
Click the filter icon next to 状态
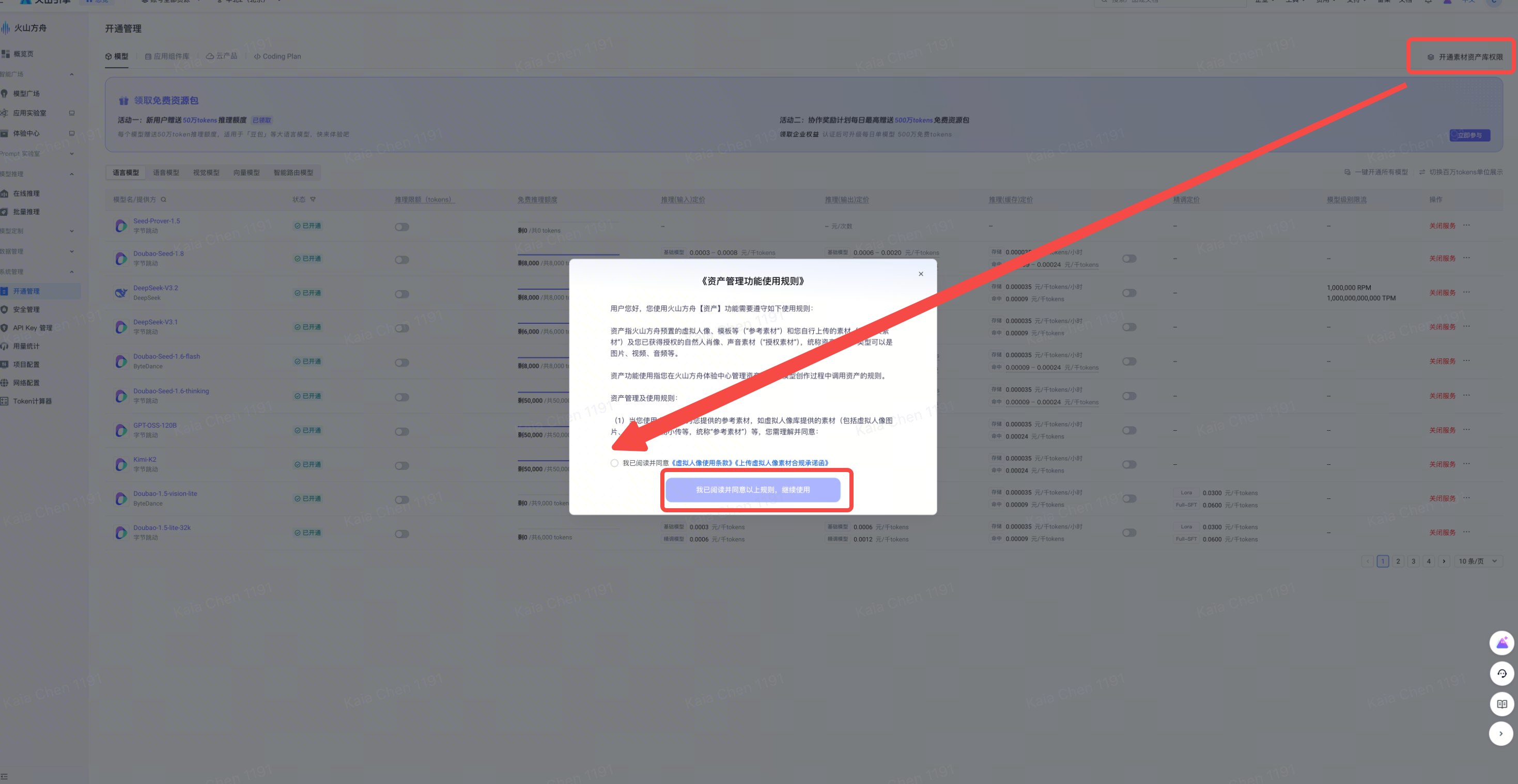click(x=313, y=200)
